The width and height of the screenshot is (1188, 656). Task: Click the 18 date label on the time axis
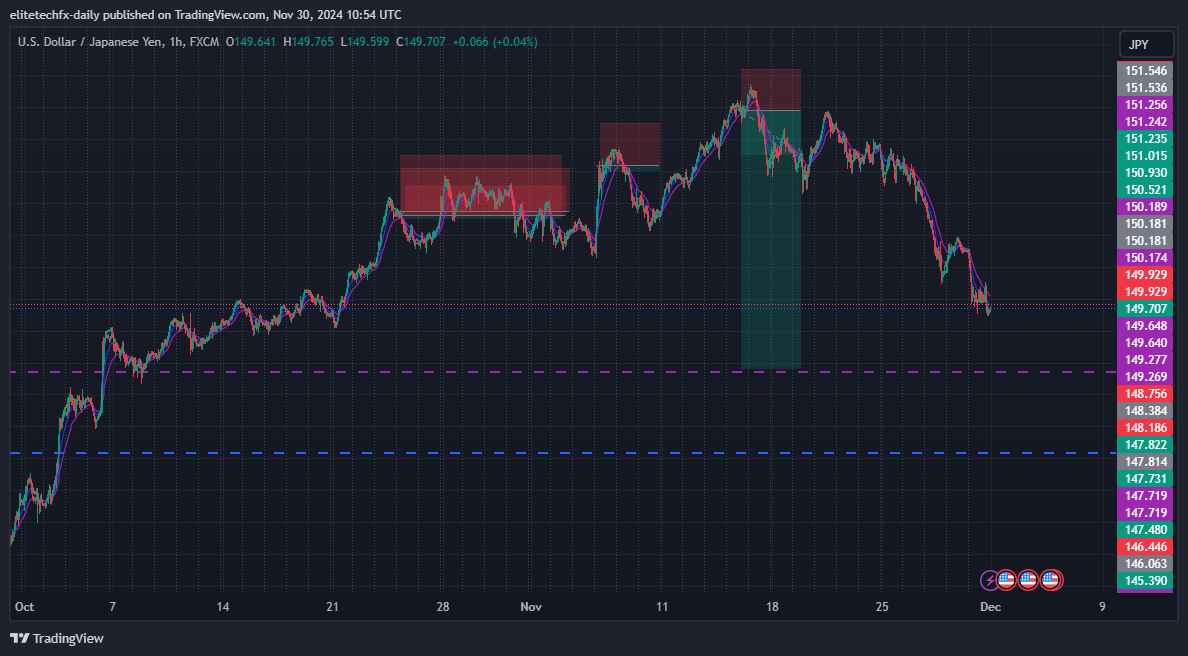coord(771,607)
